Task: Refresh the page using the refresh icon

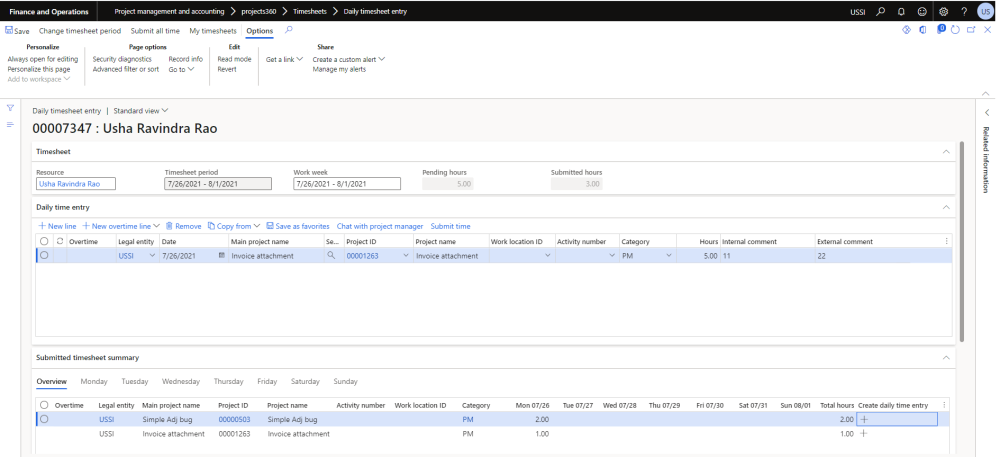Action: (955, 31)
